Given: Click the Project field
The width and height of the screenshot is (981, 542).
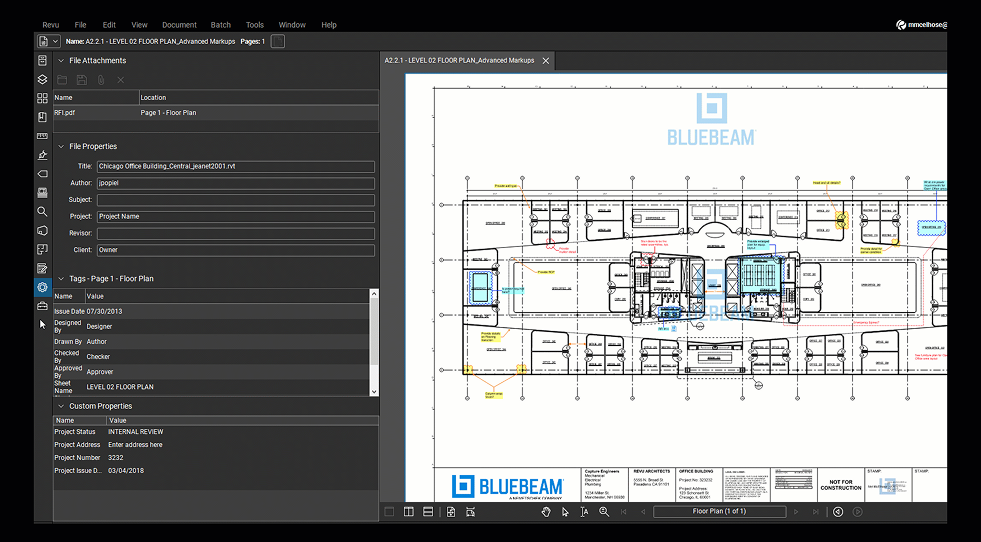Looking at the screenshot, I should [x=236, y=217].
